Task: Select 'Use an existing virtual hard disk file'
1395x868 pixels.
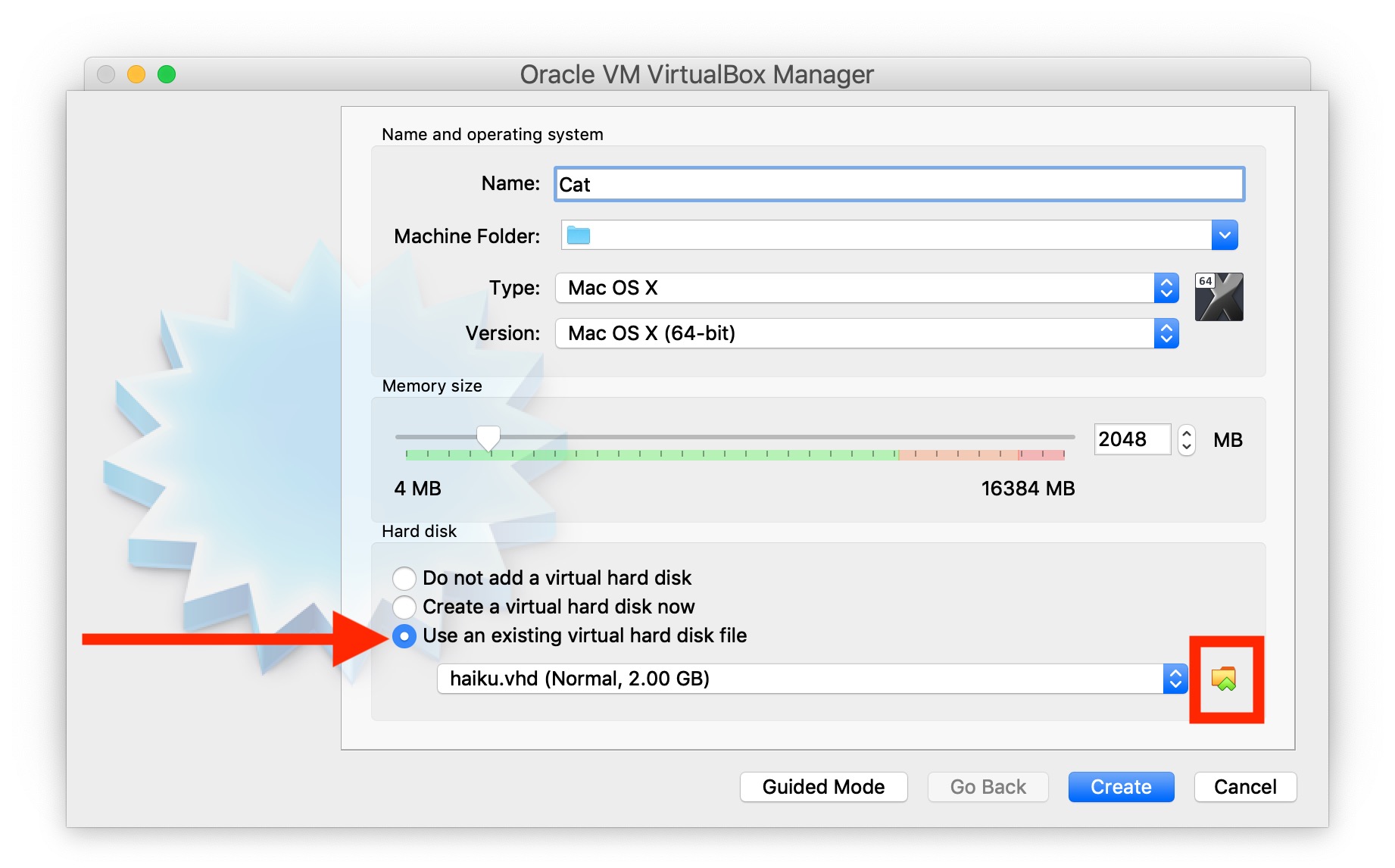Action: coord(404,636)
